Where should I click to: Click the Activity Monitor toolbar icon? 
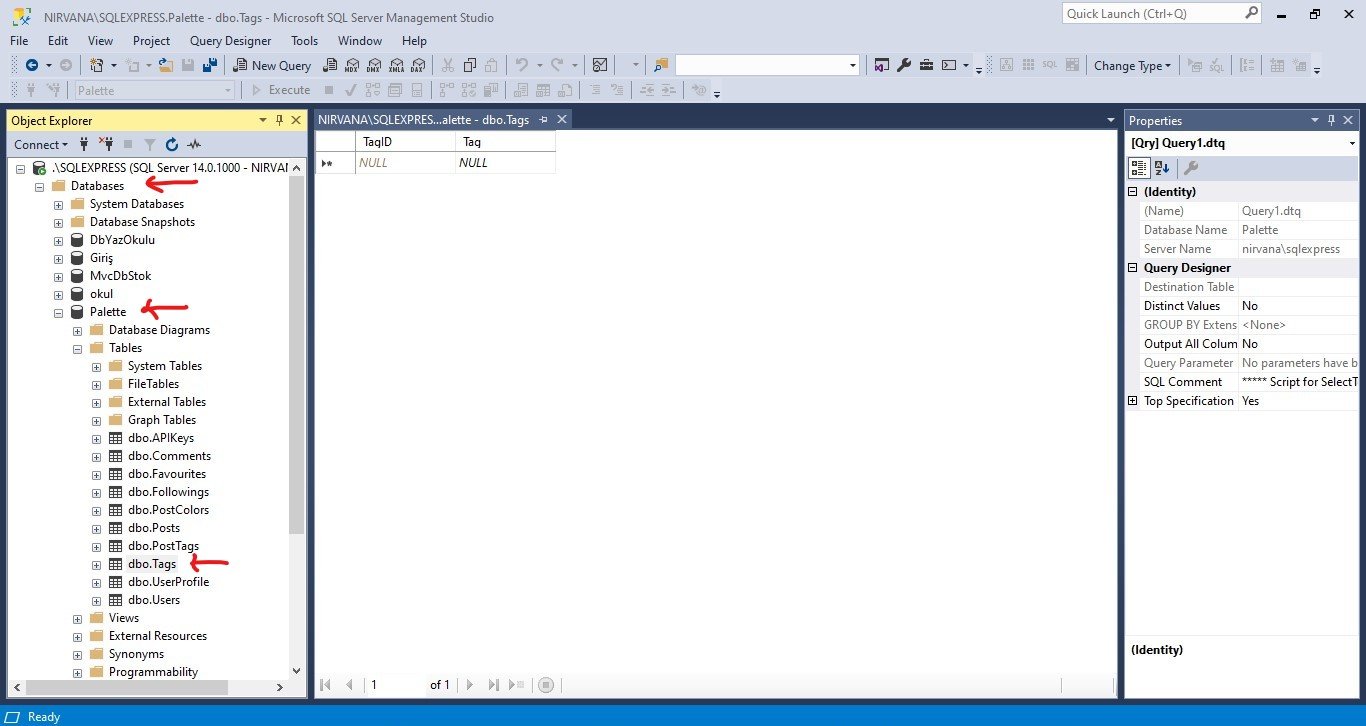tap(600, 65)
